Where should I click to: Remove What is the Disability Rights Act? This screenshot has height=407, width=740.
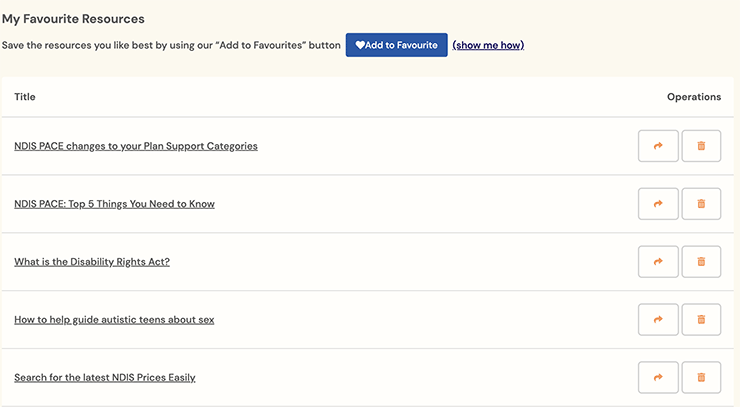tap(701, 262)
